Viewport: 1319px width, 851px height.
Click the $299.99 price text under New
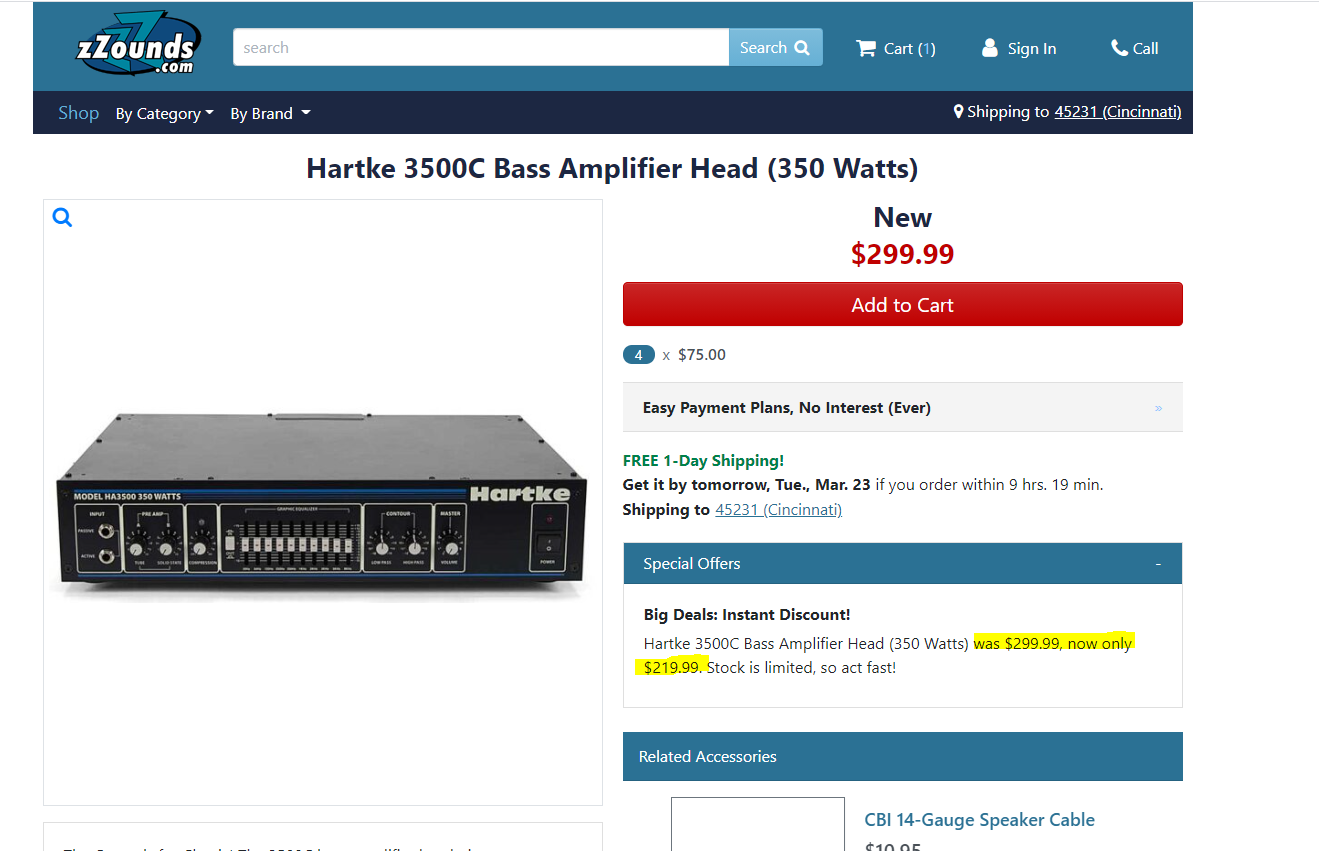(x=902, y=254)
